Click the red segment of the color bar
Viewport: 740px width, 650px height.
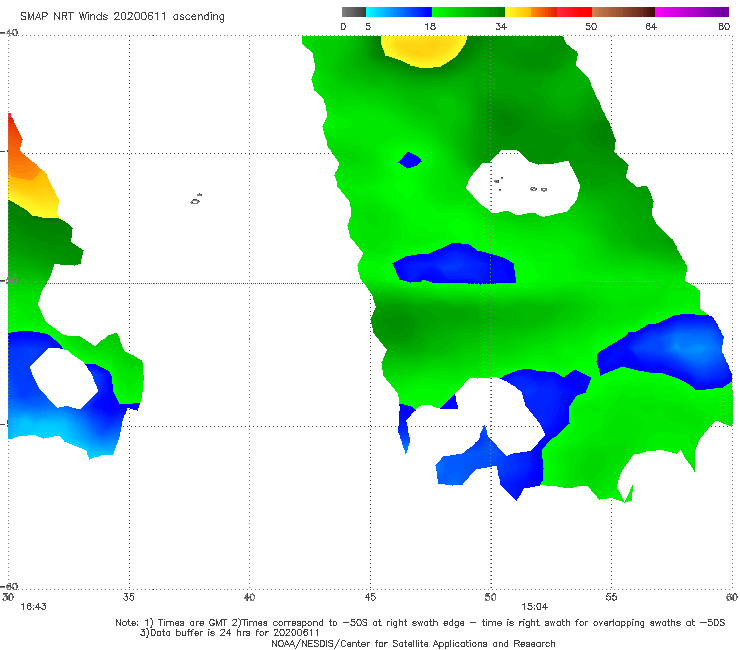(x=574, y=12)
